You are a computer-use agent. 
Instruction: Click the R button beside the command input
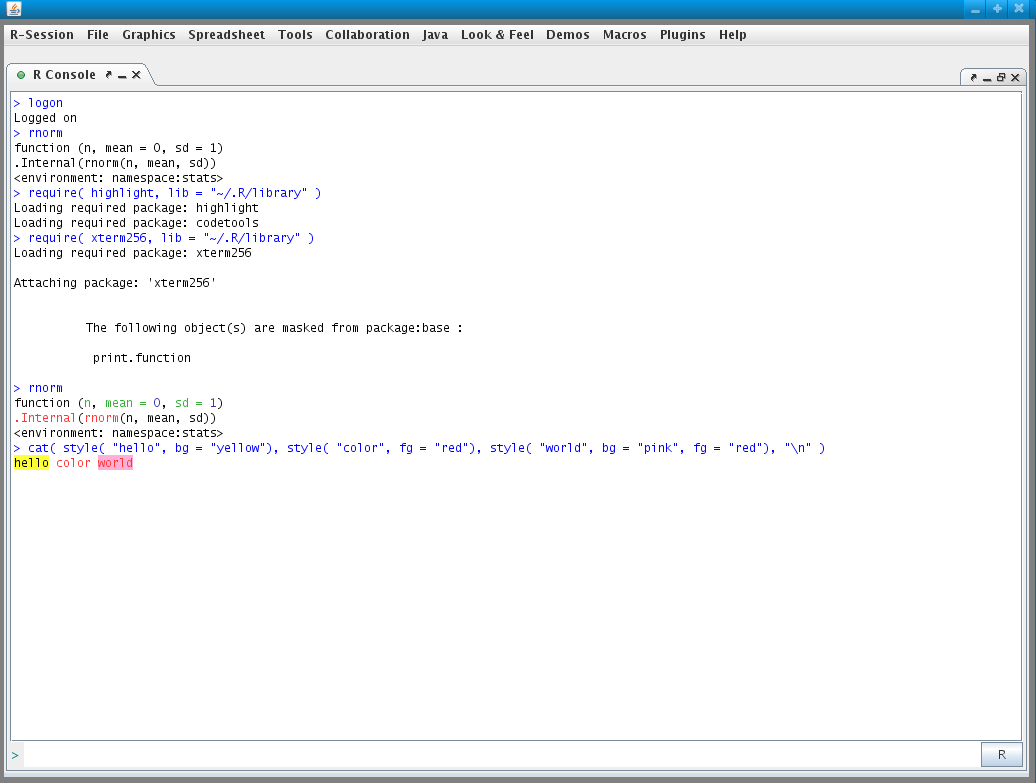point(1002,755)
